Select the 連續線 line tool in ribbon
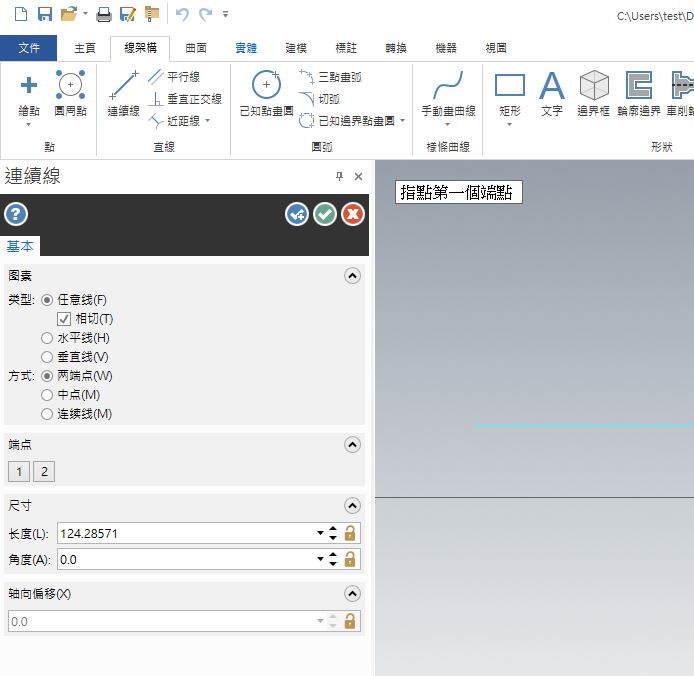 (x=123, y=93)
